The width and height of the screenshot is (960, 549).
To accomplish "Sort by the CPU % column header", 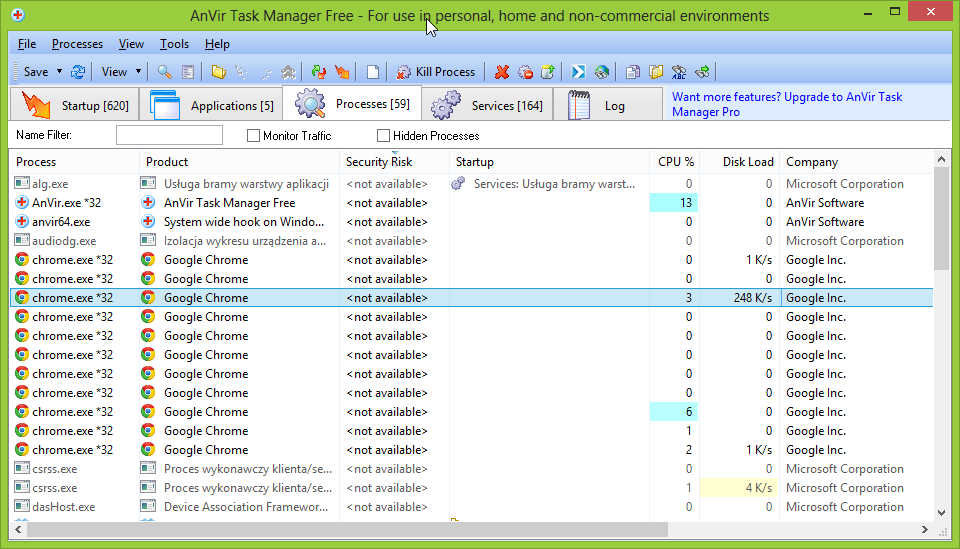I will coord(675,162).
